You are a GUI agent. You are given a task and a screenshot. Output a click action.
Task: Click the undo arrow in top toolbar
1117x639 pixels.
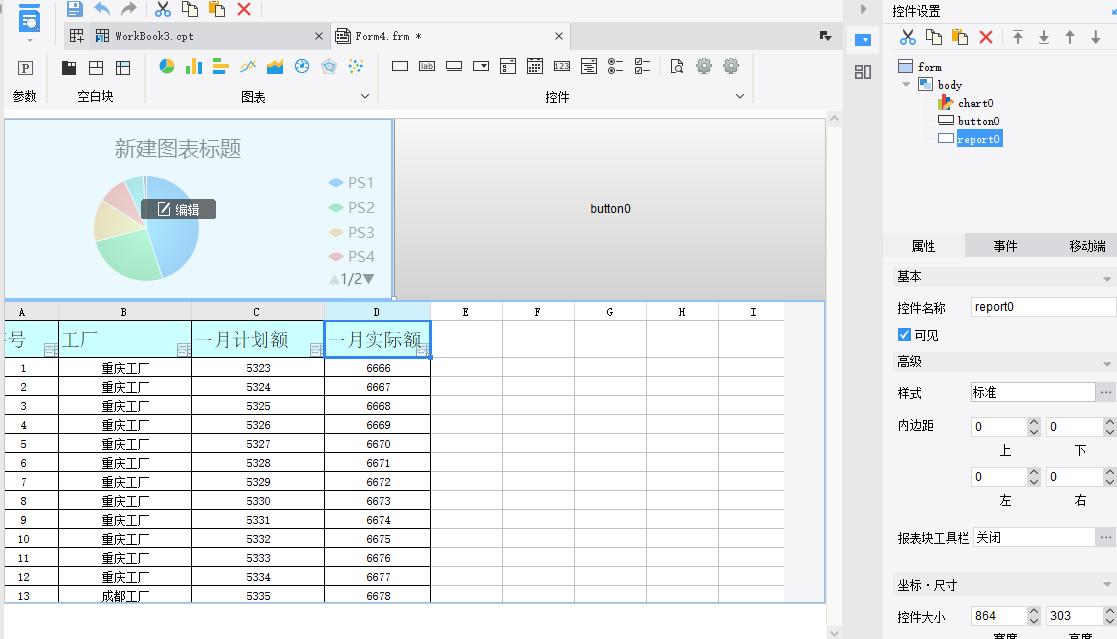(x=103, y=9)
